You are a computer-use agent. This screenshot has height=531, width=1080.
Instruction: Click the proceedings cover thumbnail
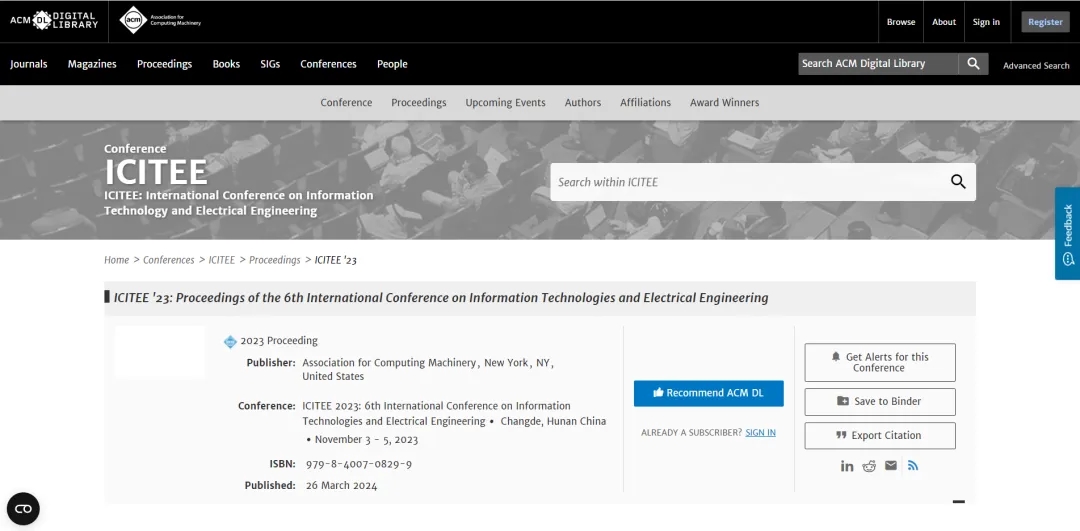tap(160, 352)
